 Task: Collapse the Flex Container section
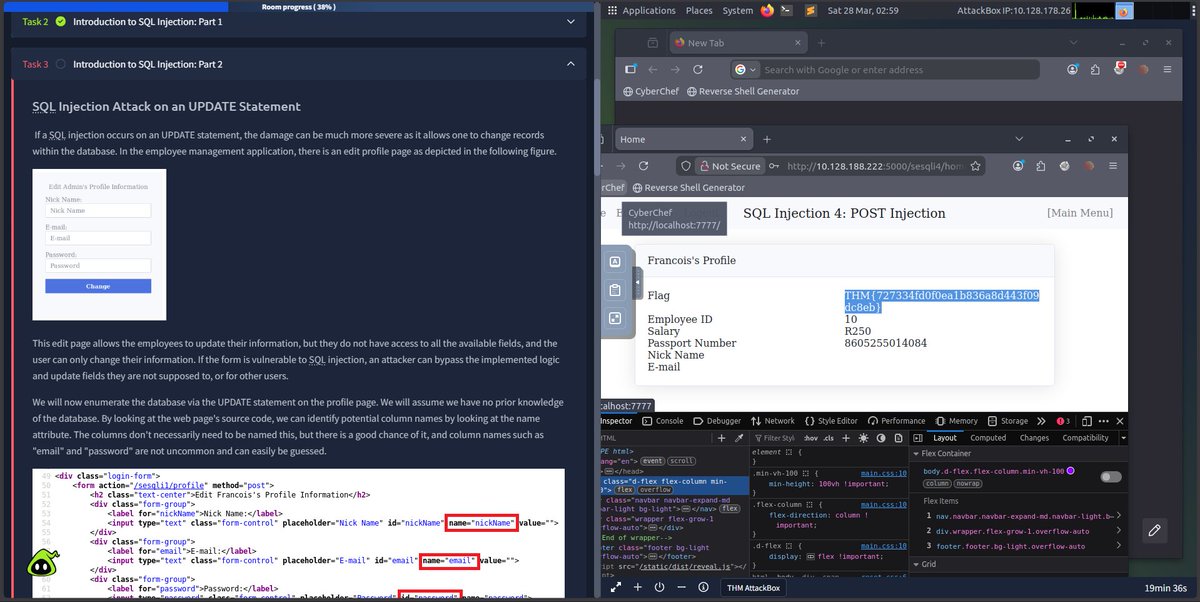916,454
